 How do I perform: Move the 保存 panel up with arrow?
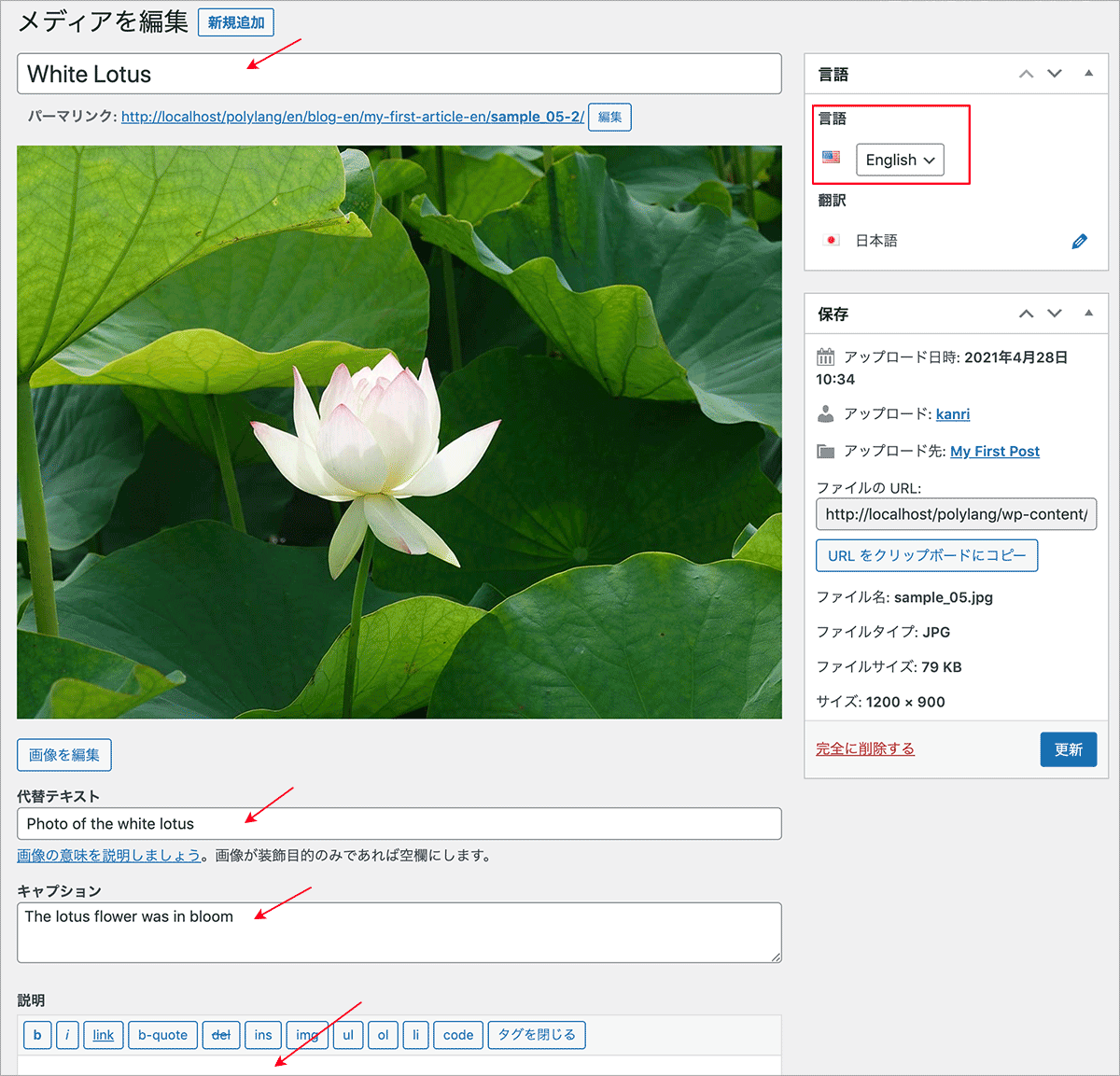pyautogui.click(x=1026, y=314)
